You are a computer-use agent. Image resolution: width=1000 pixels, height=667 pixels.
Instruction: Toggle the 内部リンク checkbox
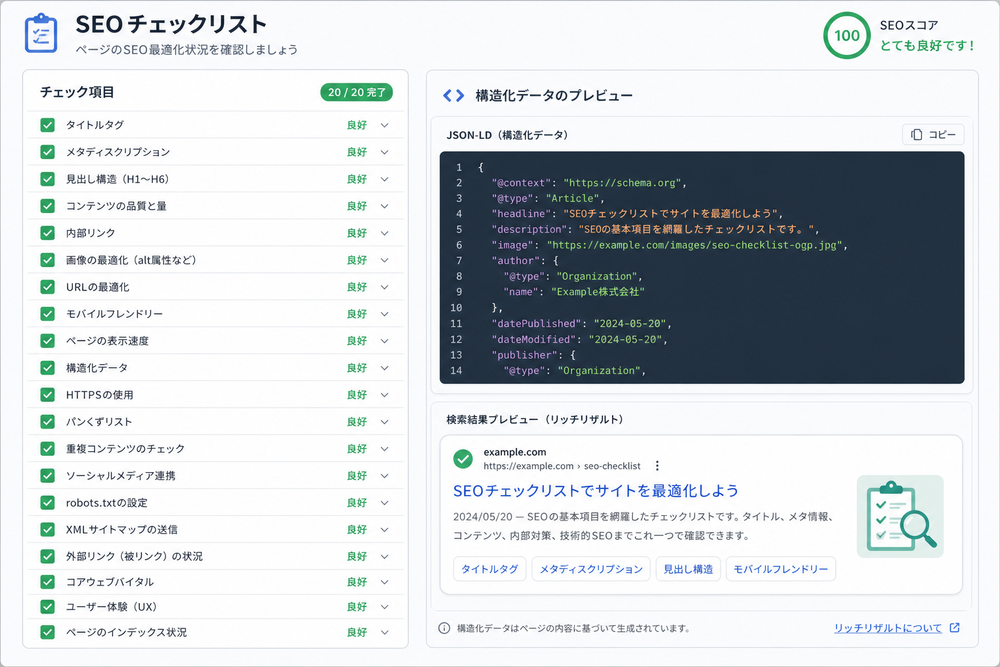[47, 233]
